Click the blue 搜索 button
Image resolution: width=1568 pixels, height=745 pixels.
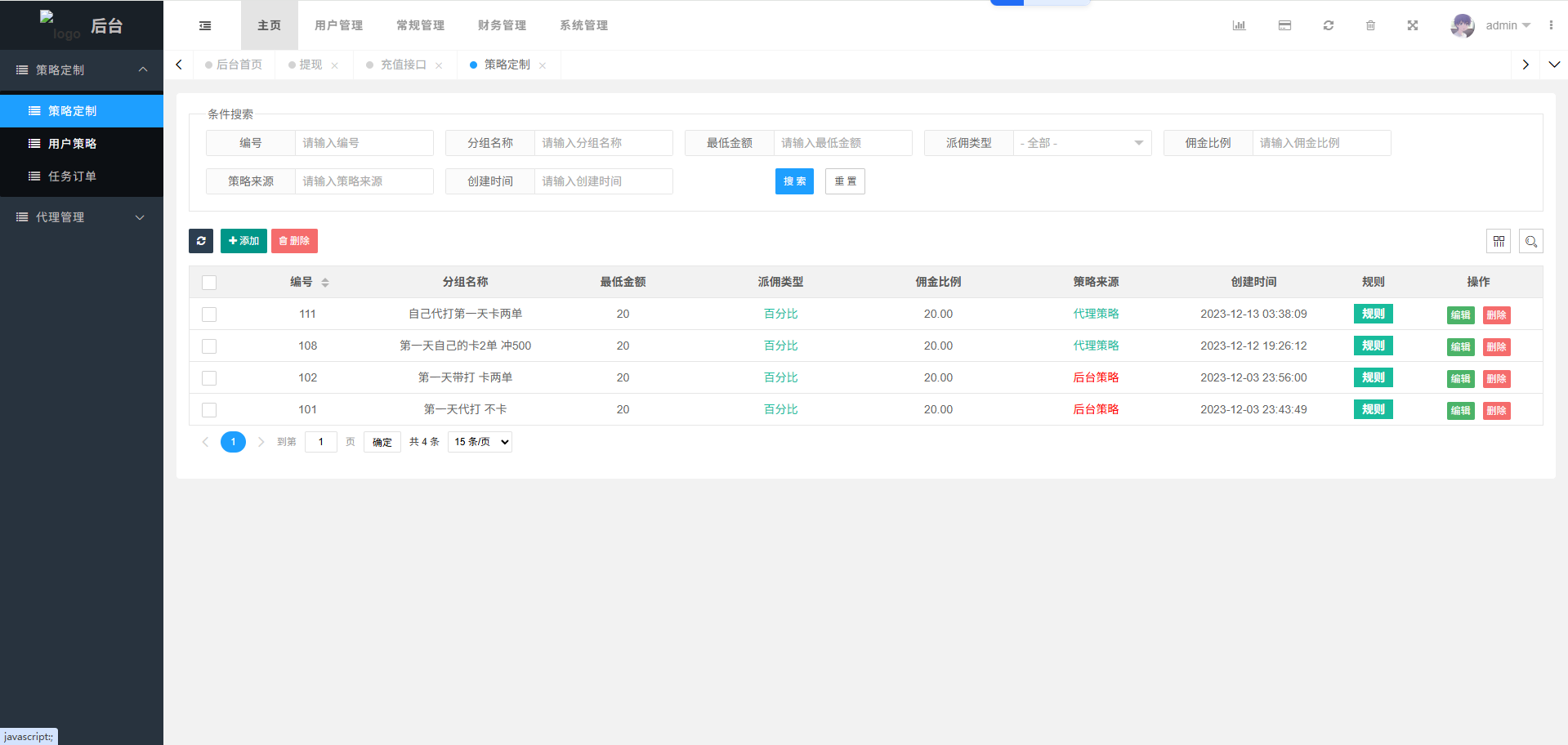[x=794, y=181]
